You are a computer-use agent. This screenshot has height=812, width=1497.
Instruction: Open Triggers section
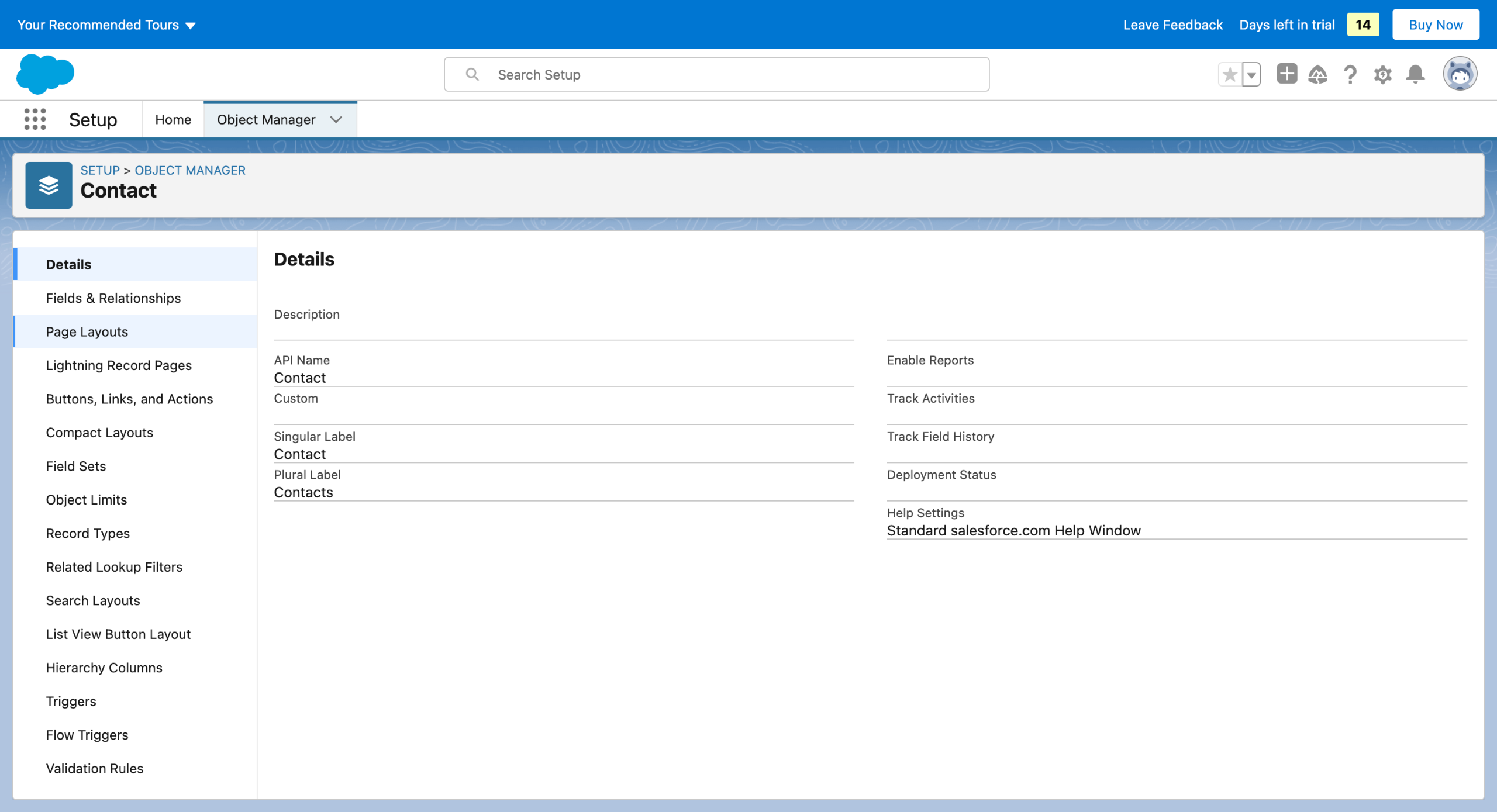coord(135,702)
